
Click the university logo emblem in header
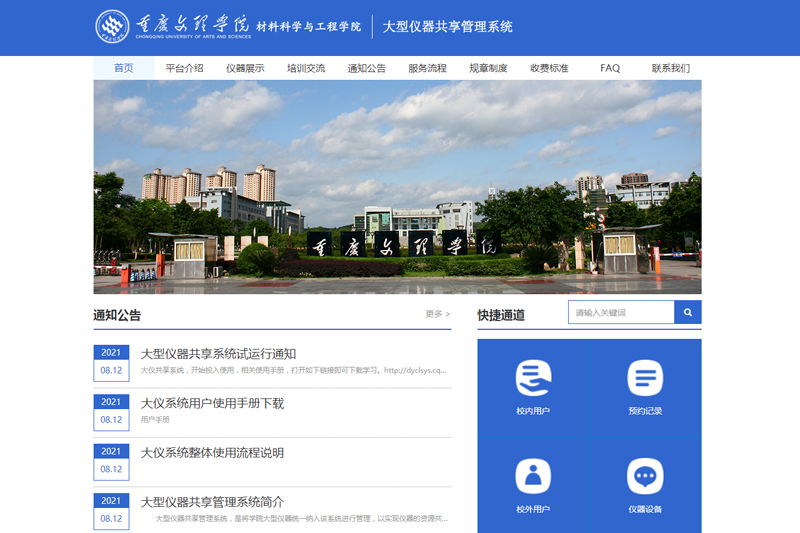[112, 27]
